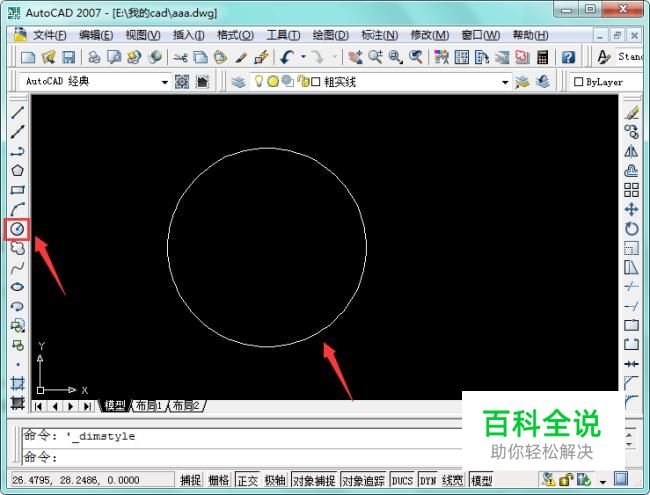Select the Insert Block tool

point(17,326)
